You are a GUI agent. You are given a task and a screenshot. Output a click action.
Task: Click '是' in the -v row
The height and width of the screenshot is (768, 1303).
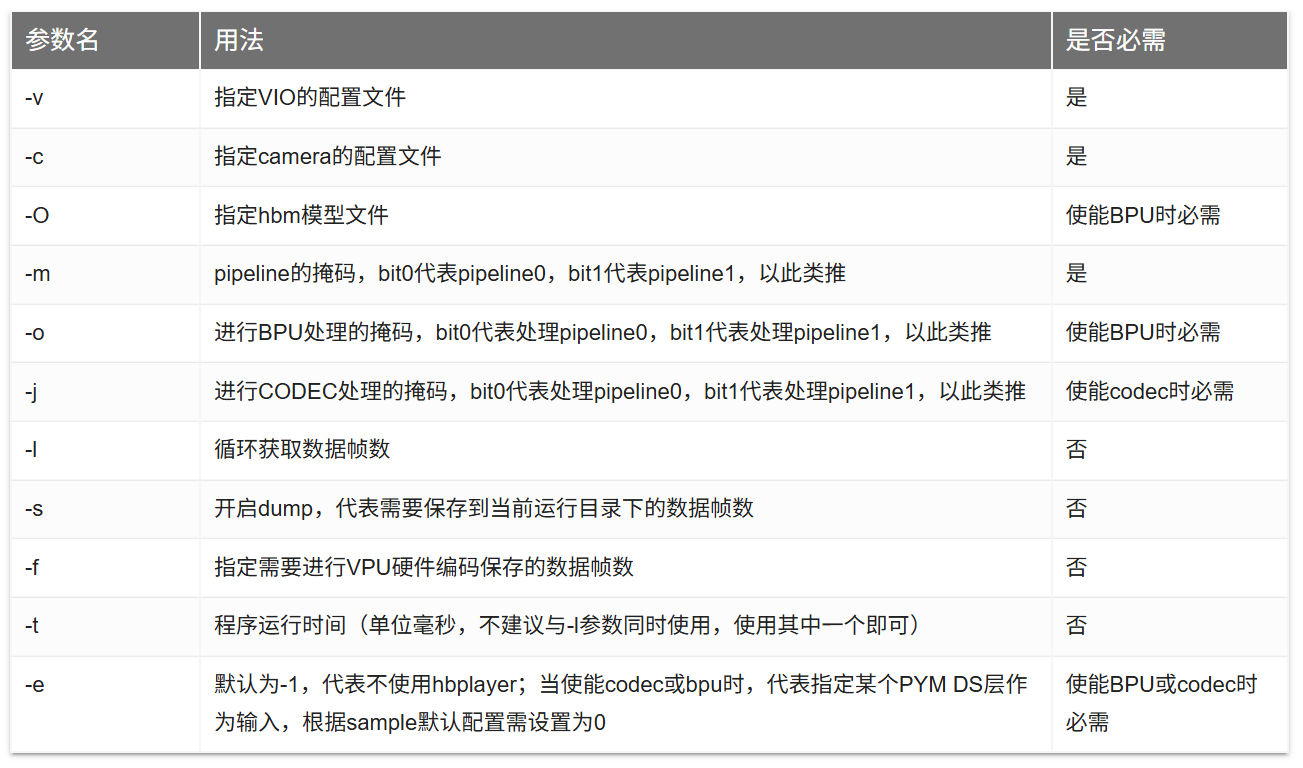[1077, 98]
